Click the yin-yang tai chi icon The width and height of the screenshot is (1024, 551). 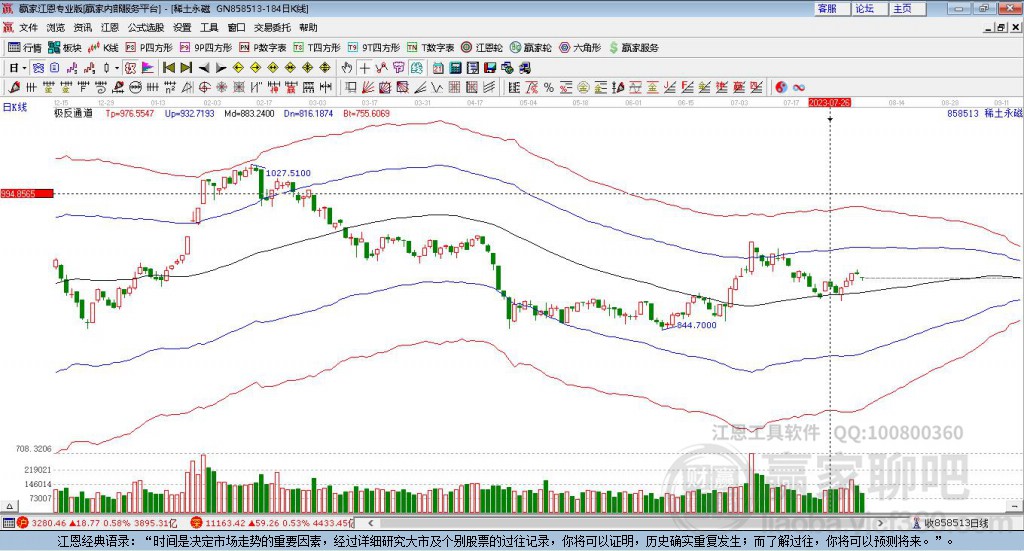click(x=781, y=87)
